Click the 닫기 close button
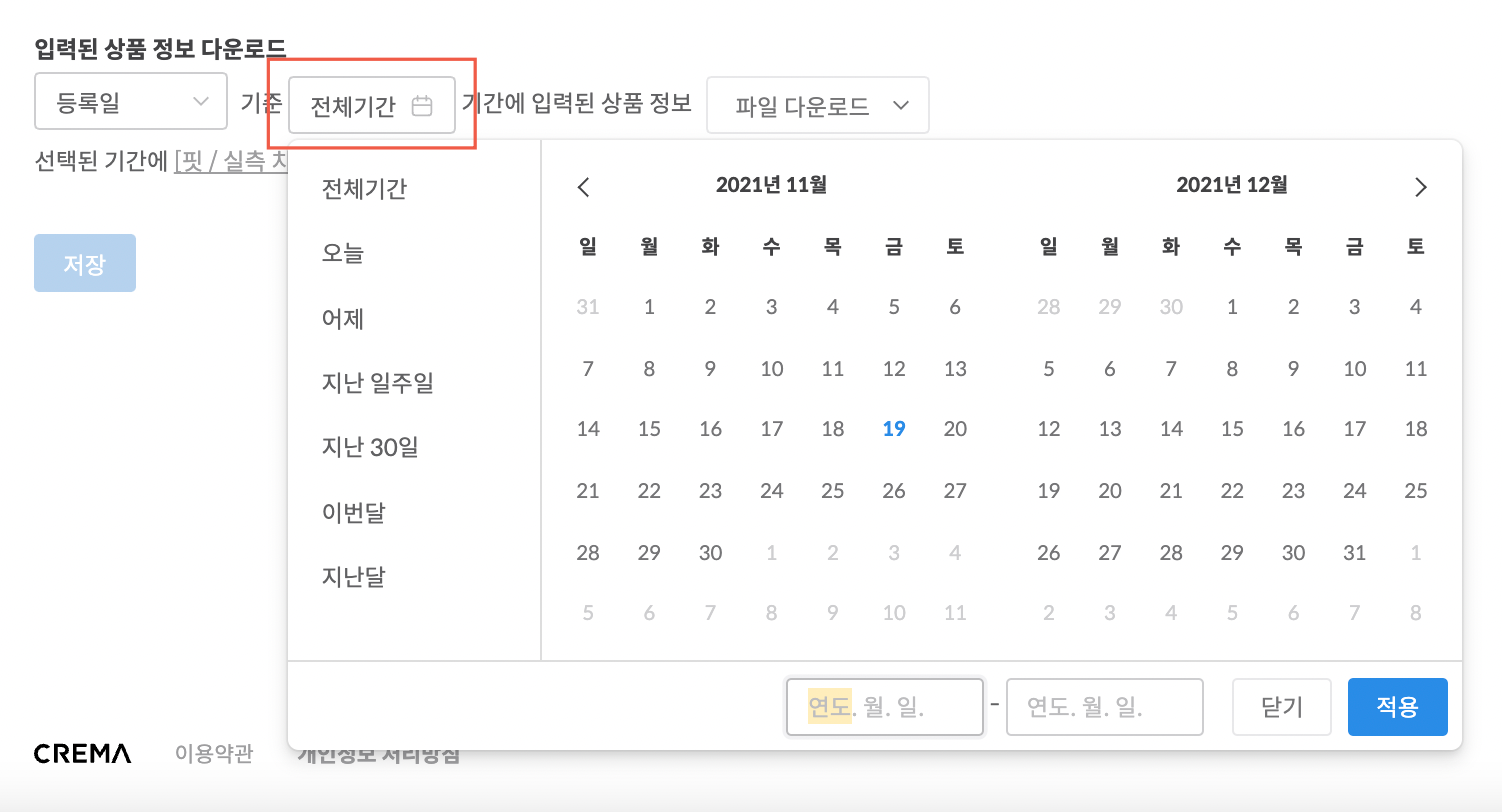This screenshot has height=812, width=1502. (x=1281, y=706)
